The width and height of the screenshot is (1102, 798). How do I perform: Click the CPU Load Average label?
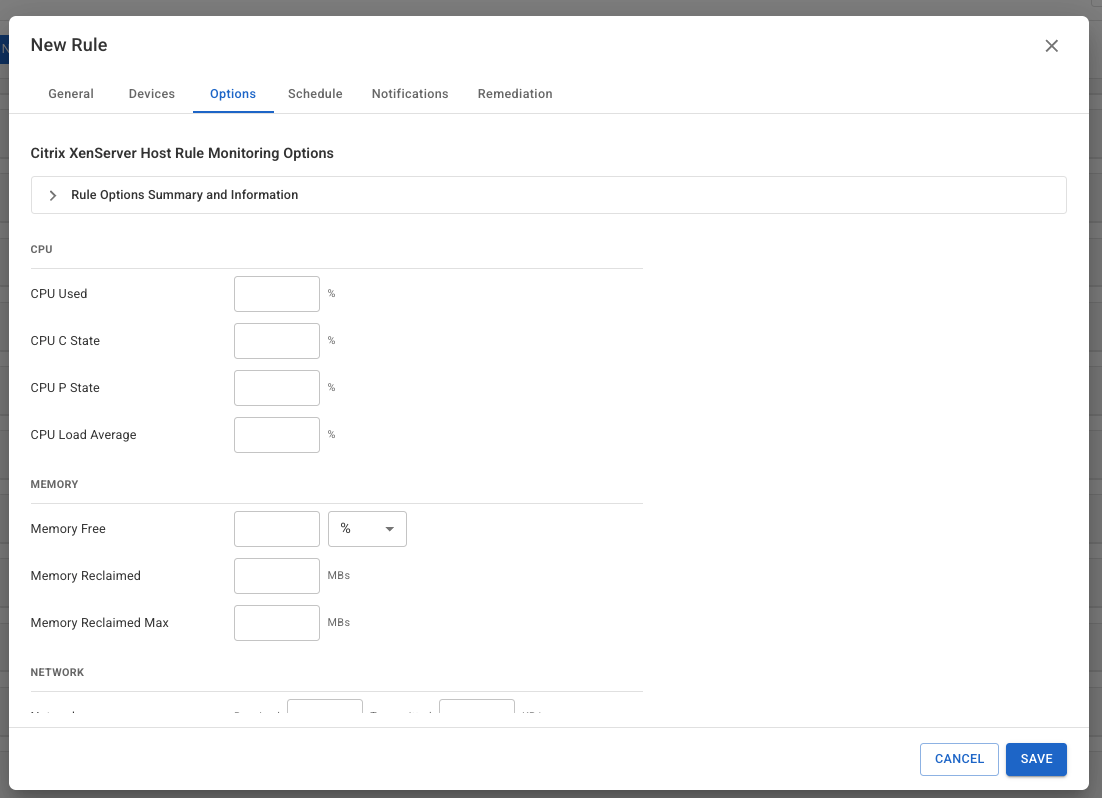coord(84,435)
